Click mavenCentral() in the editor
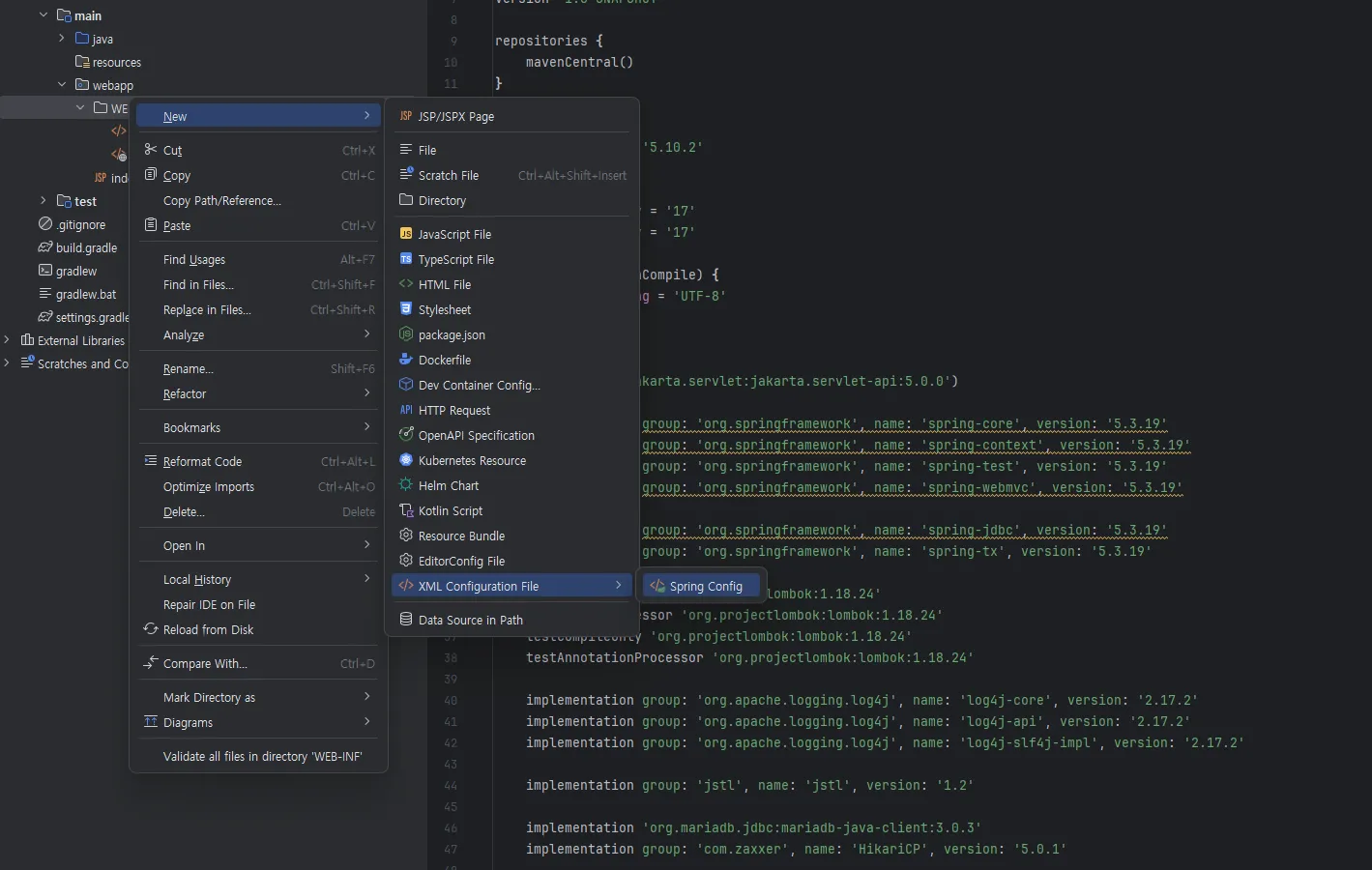 tap(579, 62)
